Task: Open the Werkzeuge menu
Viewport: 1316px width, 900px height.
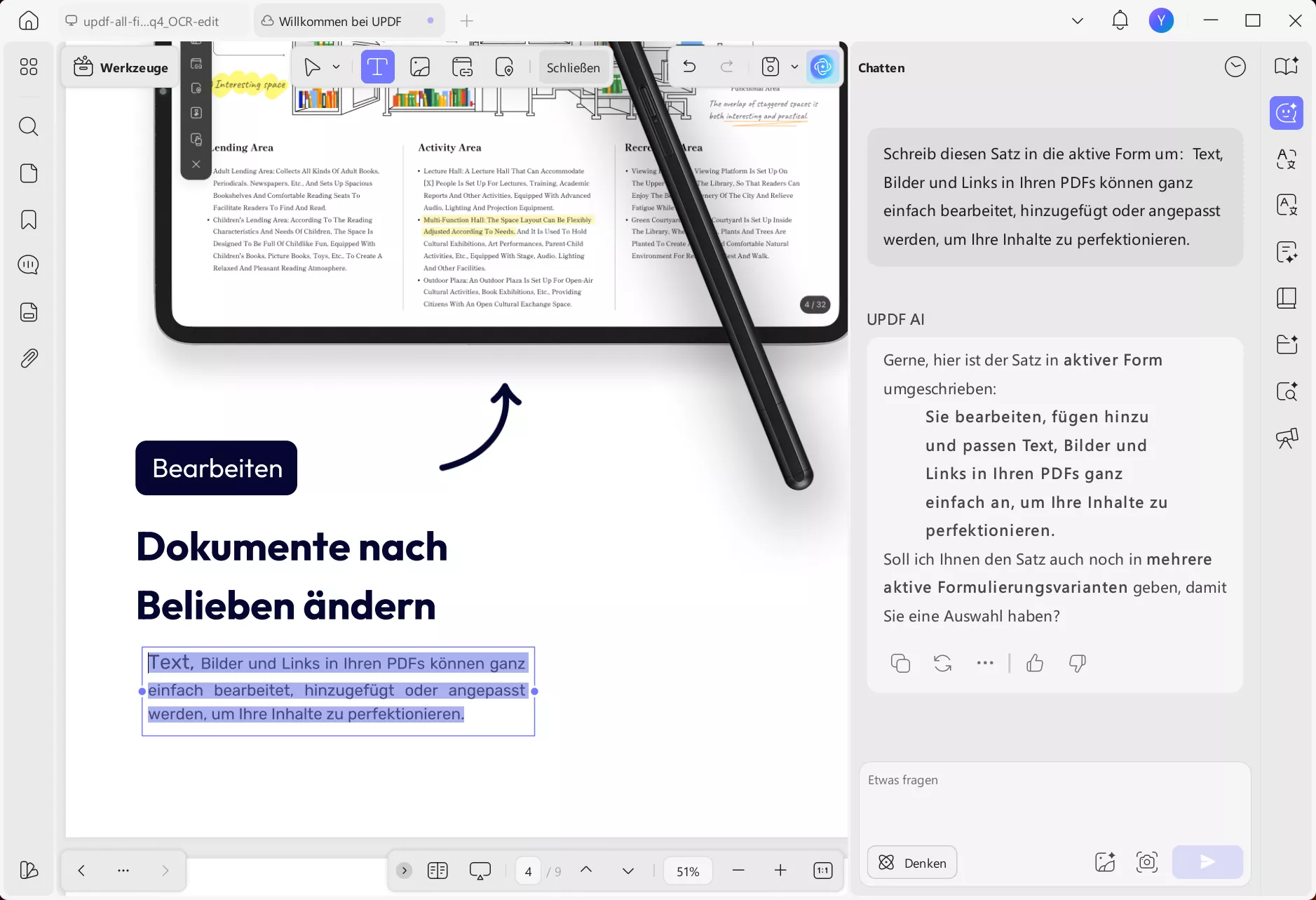Action: pyautogui.click(x=120, y=67)
